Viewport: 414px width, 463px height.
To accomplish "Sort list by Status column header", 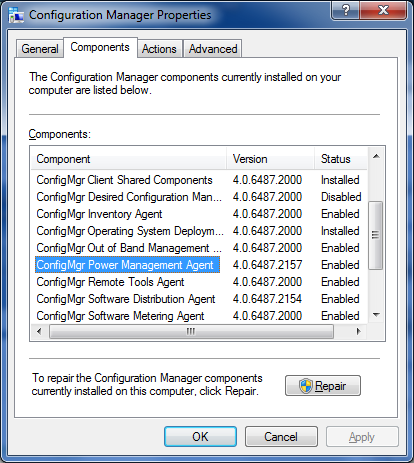I will 341,159.
